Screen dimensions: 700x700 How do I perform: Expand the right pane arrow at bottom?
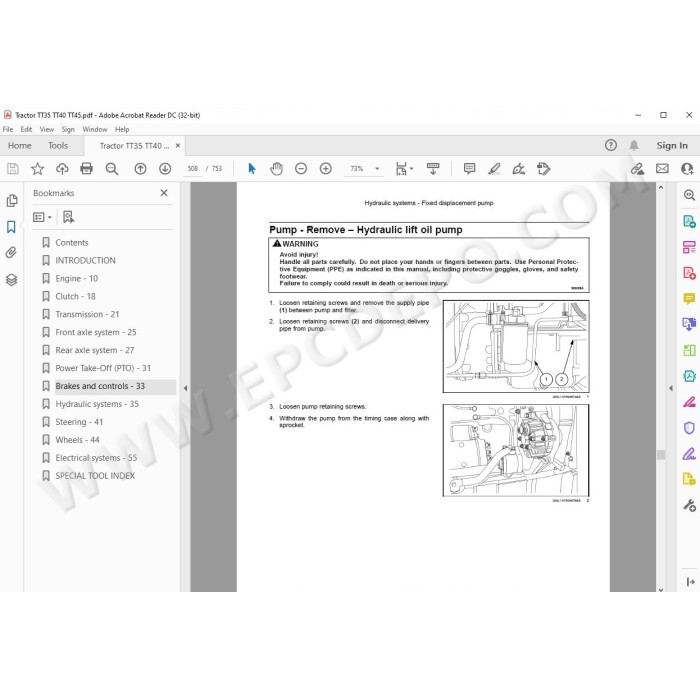(690, 582)
